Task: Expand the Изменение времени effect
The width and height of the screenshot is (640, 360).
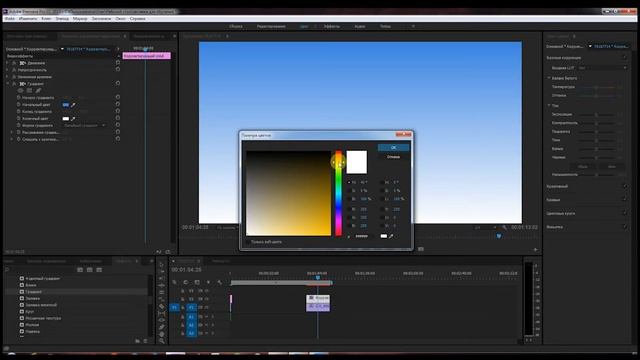Action: point(7,77)
